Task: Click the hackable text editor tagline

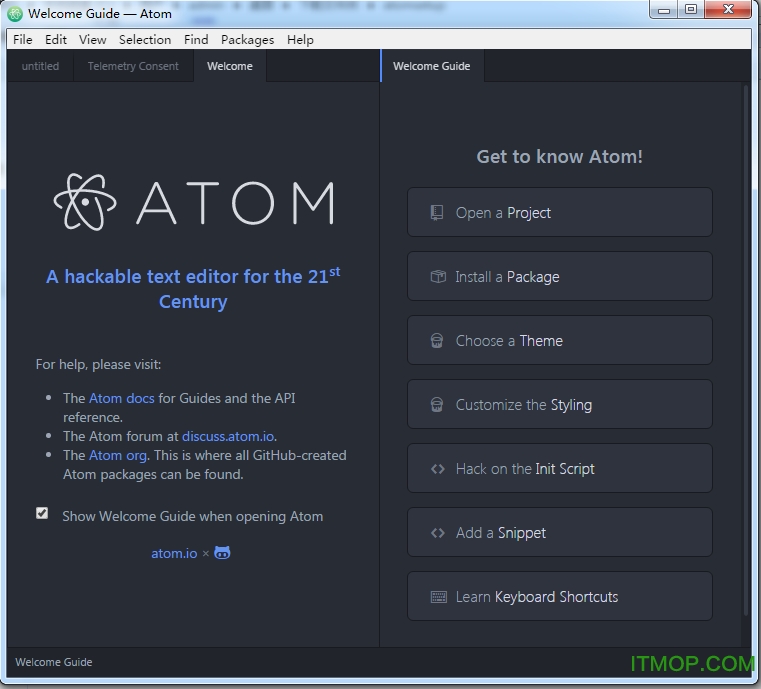Action: coord(193,289)
